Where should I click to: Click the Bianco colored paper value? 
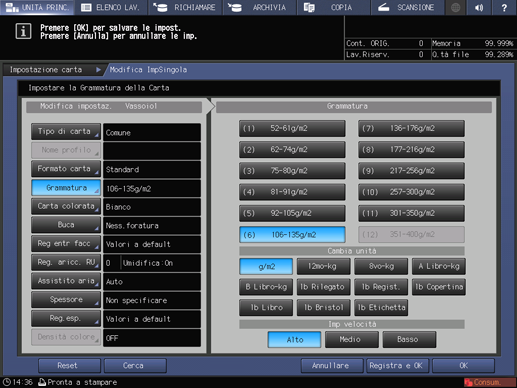tap(152, 207)
